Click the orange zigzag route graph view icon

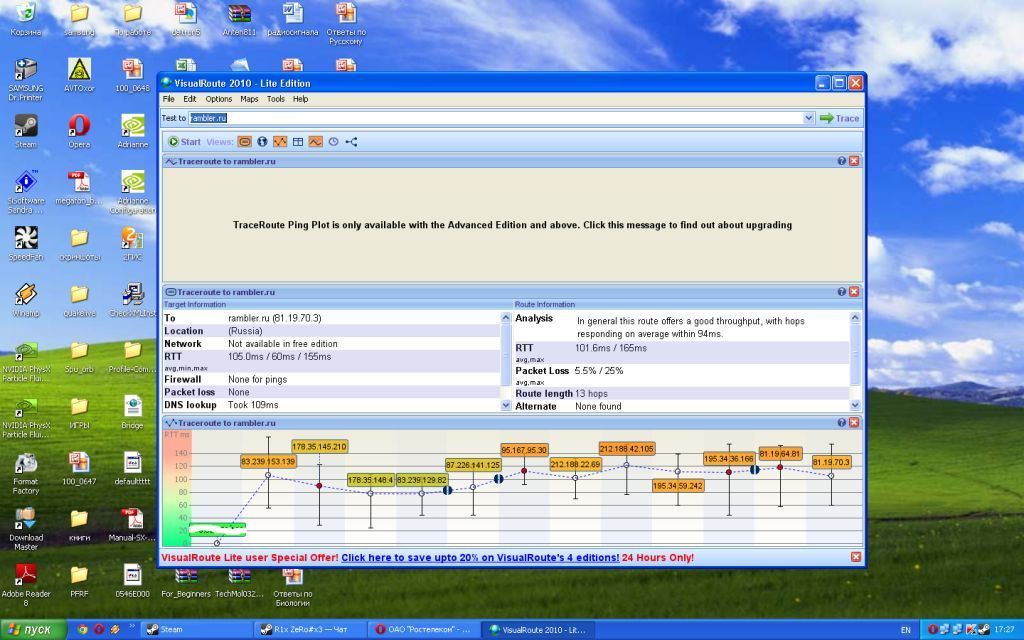click(280, 142)
